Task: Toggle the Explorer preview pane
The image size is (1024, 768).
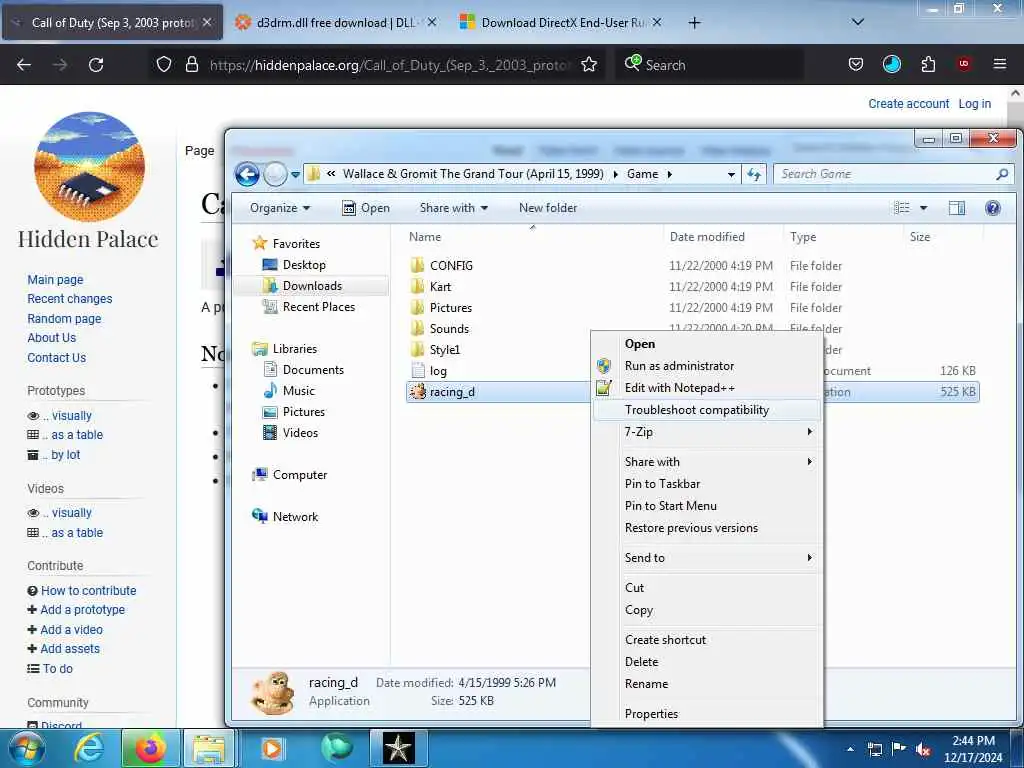Action: tap(957, 208)
